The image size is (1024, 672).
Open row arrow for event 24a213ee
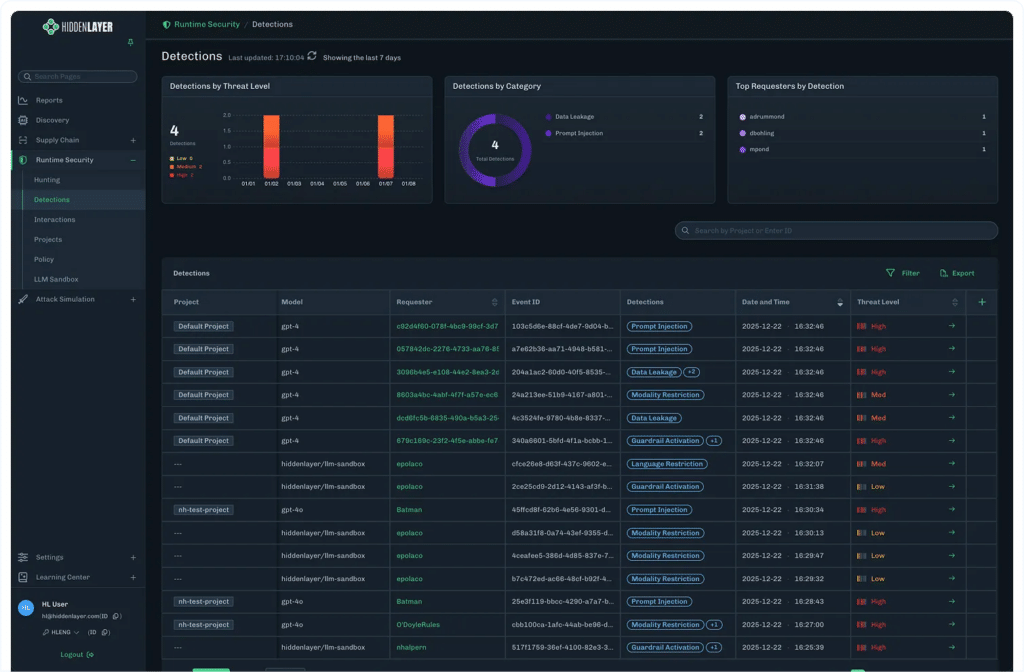pos(952,394)
